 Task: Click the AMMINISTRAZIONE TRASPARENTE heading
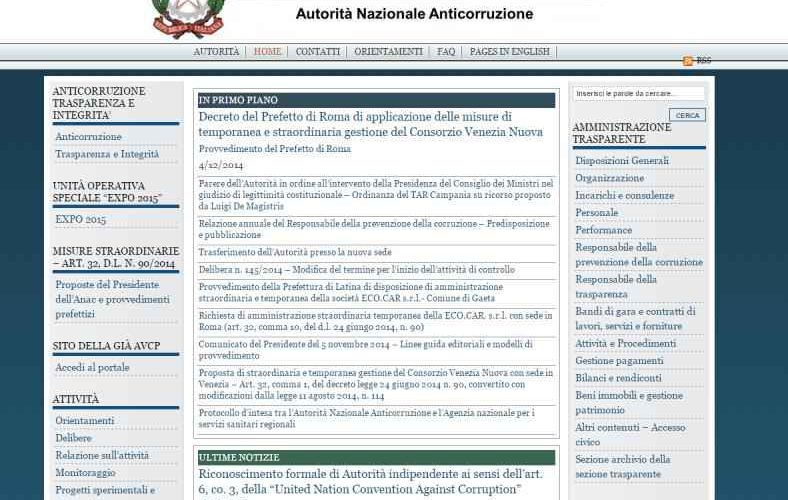(622, 133)
